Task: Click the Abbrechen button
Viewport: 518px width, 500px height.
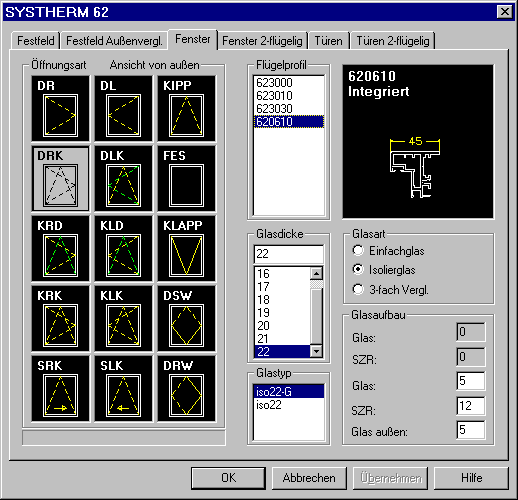Action: click(x=309, y=478)
